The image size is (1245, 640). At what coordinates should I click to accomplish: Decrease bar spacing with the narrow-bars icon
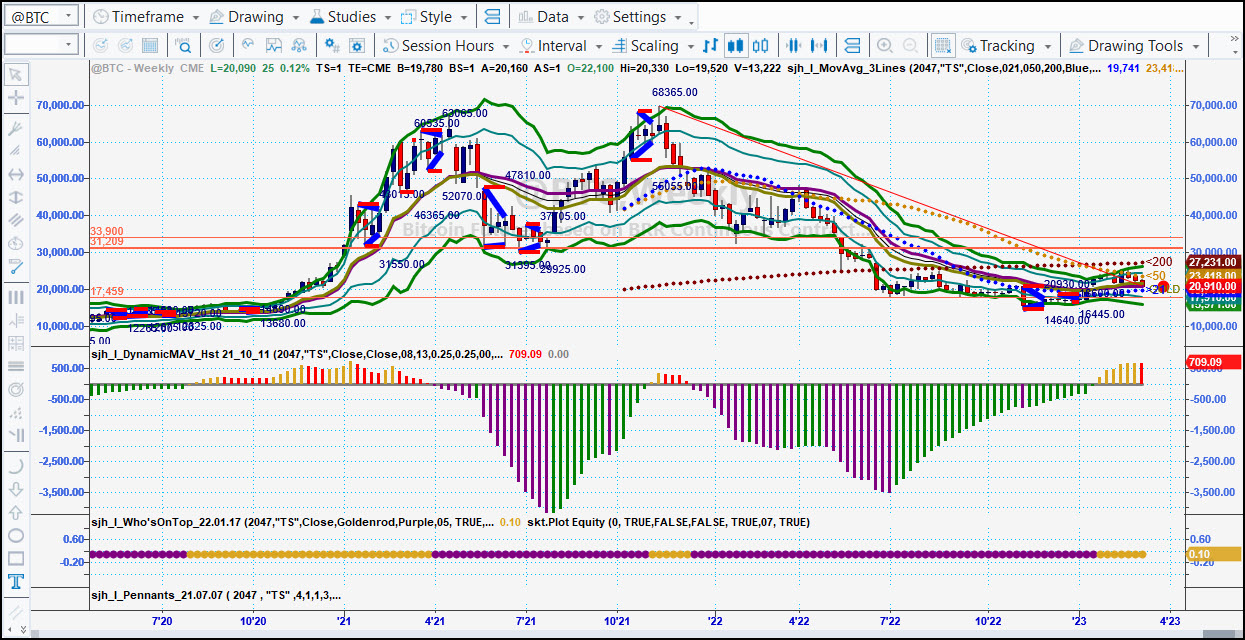coord(795,45)
